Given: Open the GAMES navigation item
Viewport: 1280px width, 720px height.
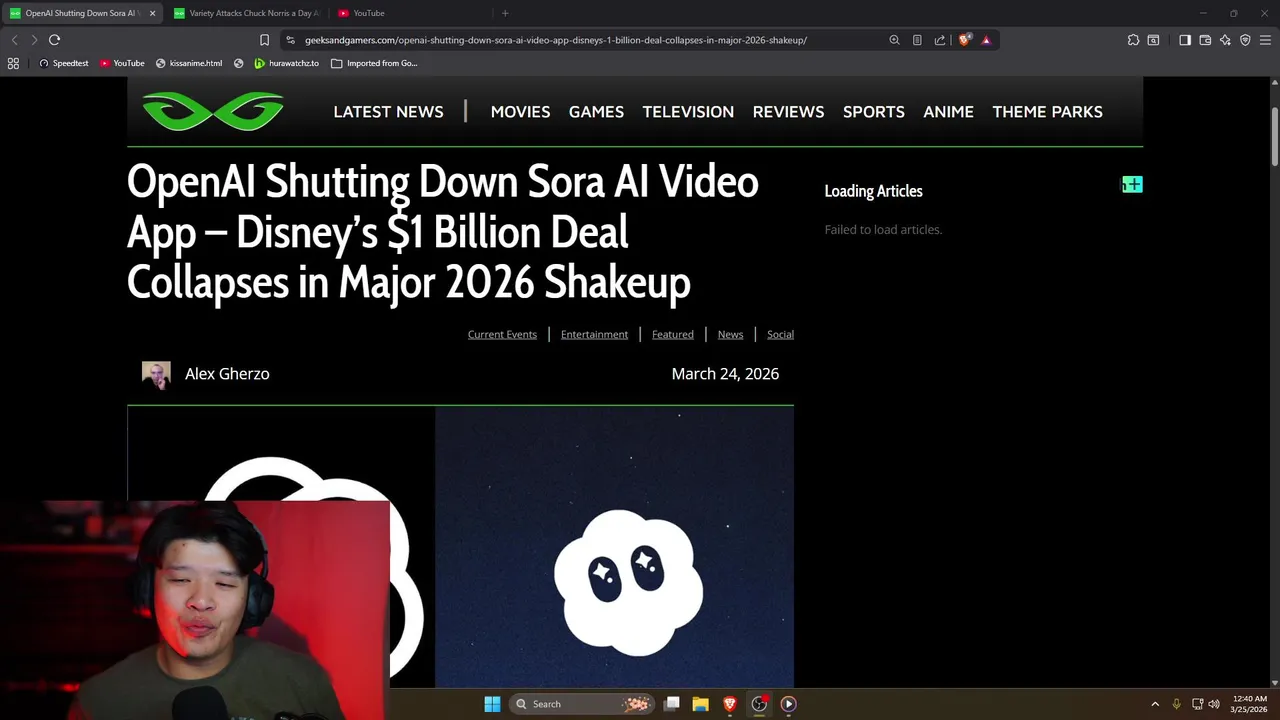Looking at the screenshot, I should (596, 112).
